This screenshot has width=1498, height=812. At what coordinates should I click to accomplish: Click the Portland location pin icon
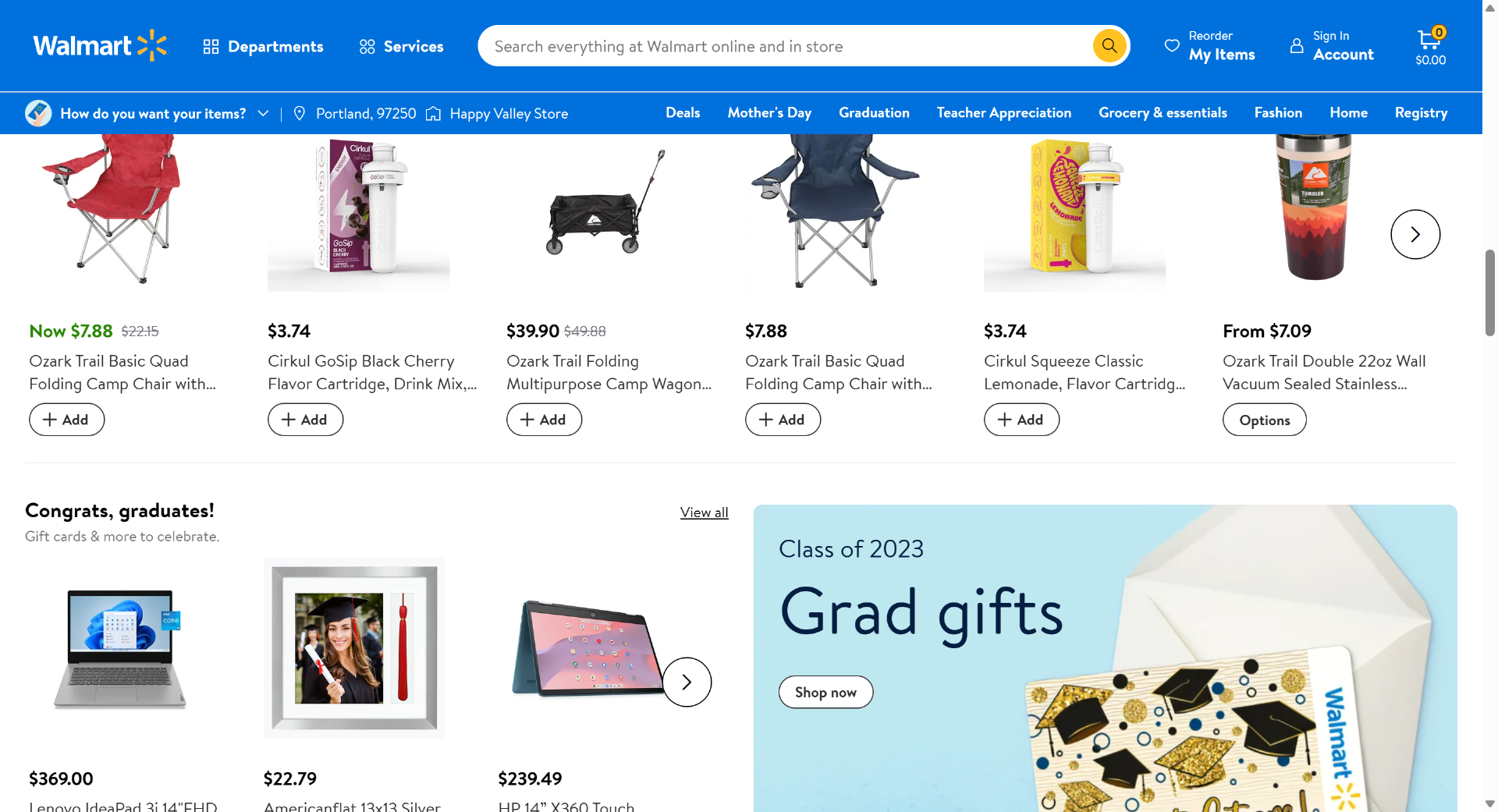(300, 114)
